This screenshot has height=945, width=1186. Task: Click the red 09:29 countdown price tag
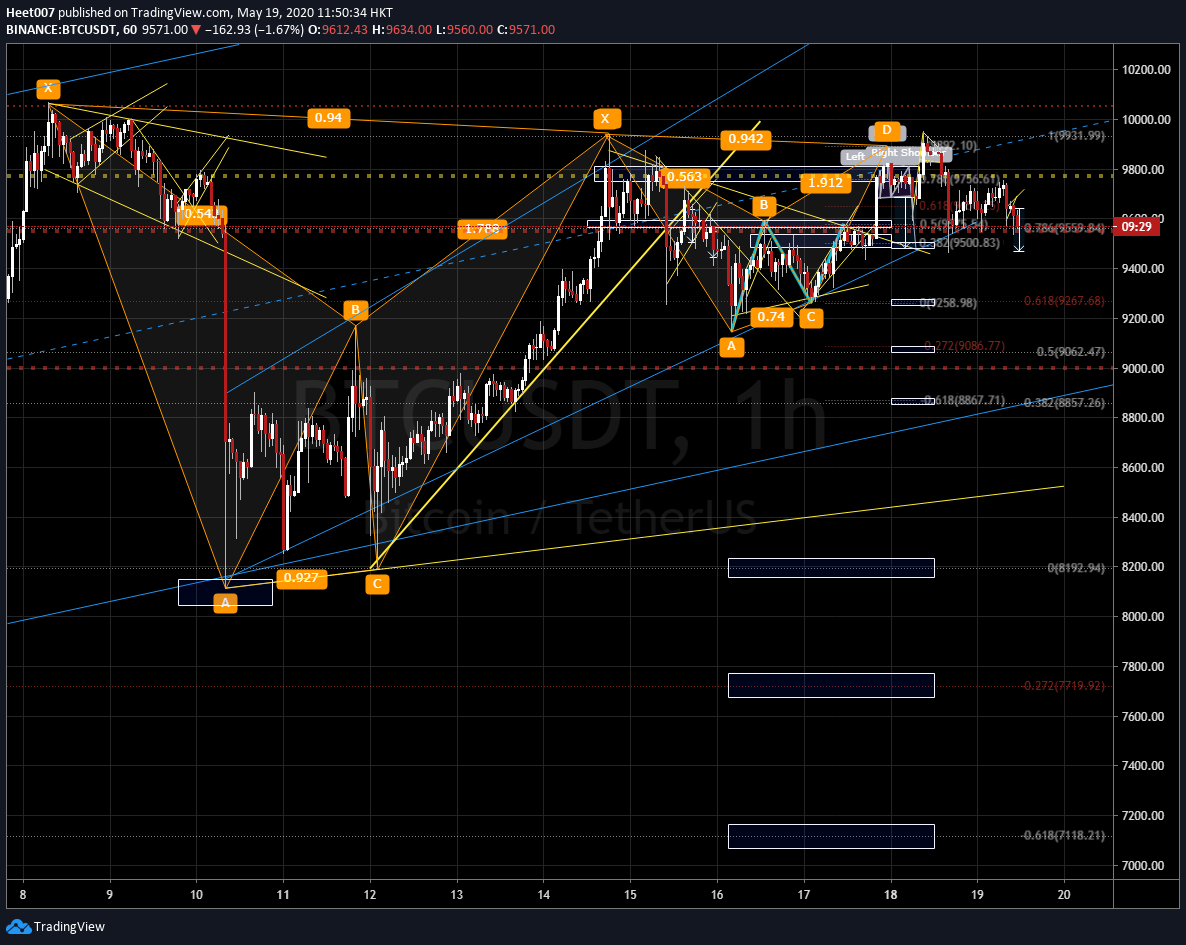[1136, 226]
